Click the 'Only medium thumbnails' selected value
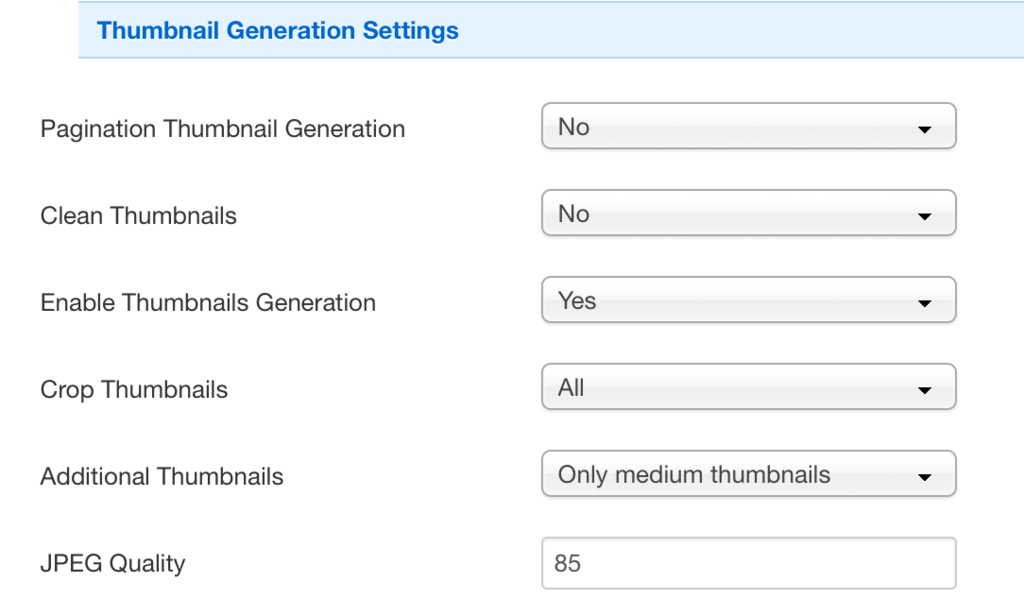The image size is (1024, 616). click(x=694, y=475)
